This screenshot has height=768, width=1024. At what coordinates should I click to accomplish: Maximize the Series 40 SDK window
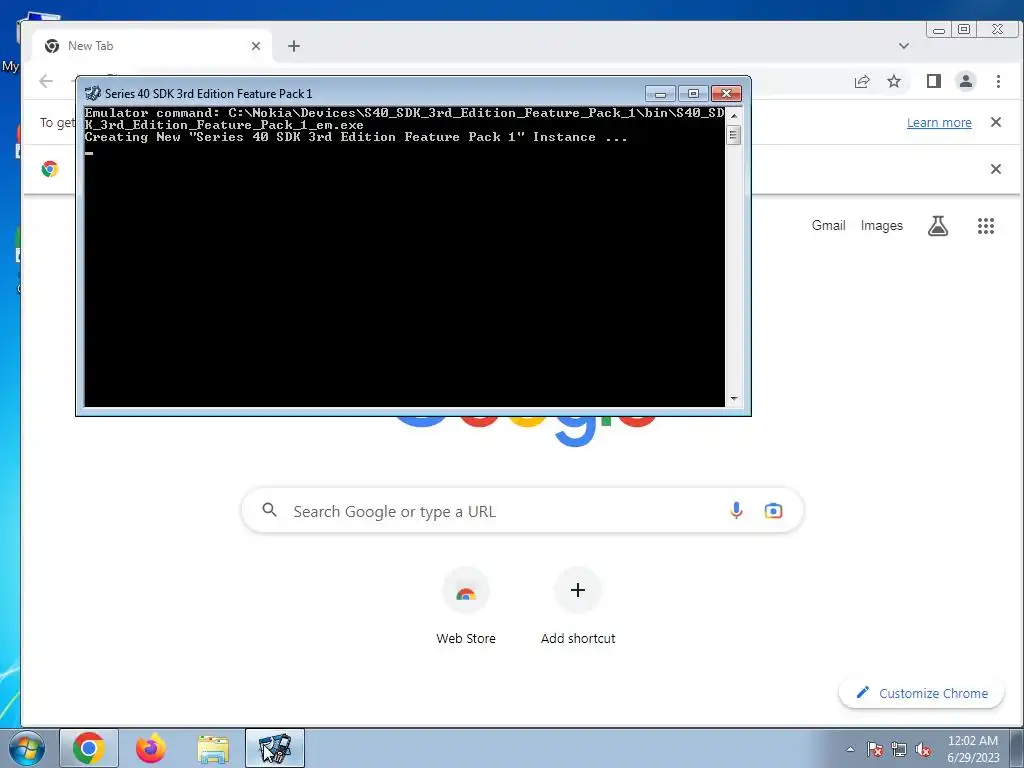coord(693,93)
